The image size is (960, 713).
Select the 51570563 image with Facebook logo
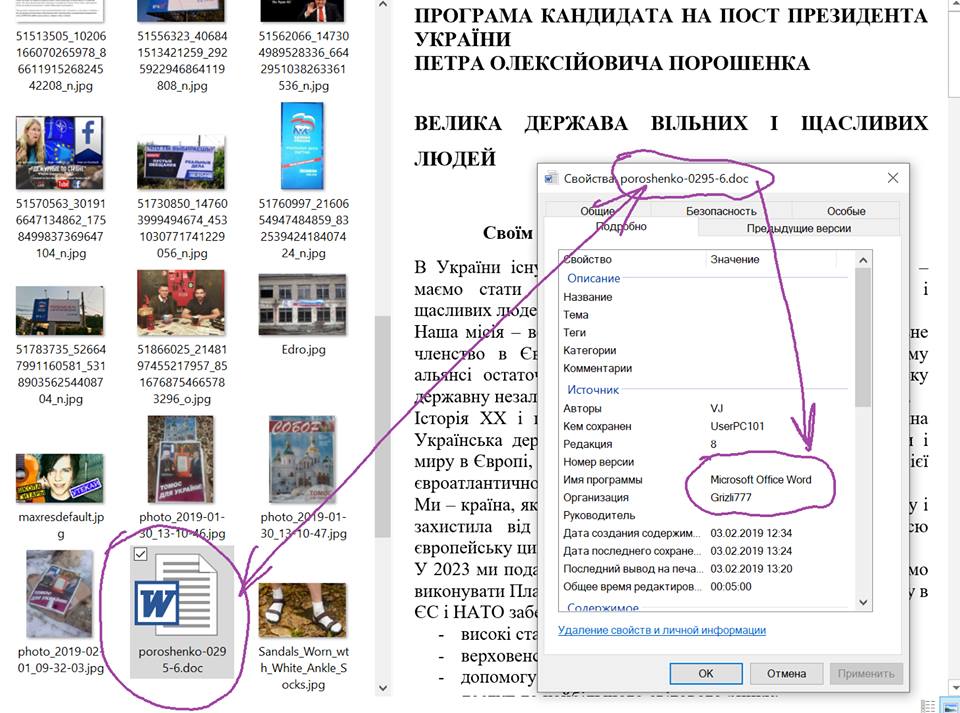pos(60,152)
